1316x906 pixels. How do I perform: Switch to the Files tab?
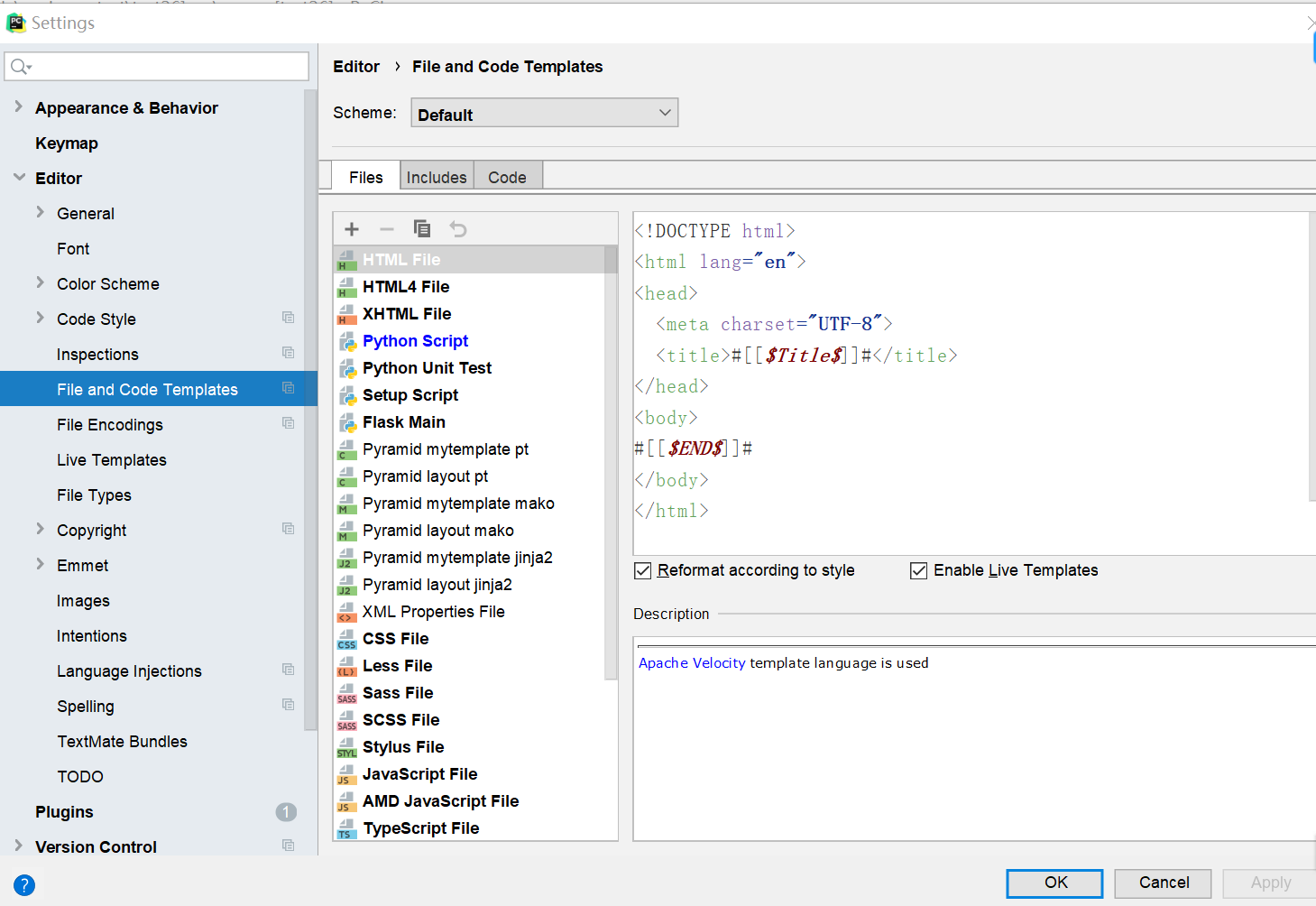click(366, 177)
